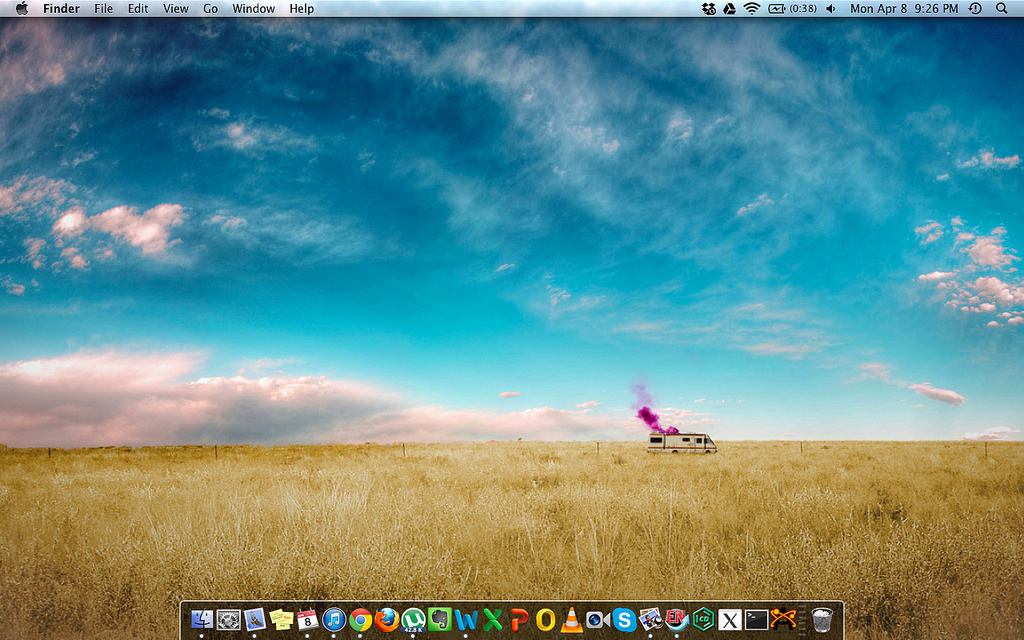Launch Microsoft Excel from the dock
1024x640 pixels.
pos(492,619)
